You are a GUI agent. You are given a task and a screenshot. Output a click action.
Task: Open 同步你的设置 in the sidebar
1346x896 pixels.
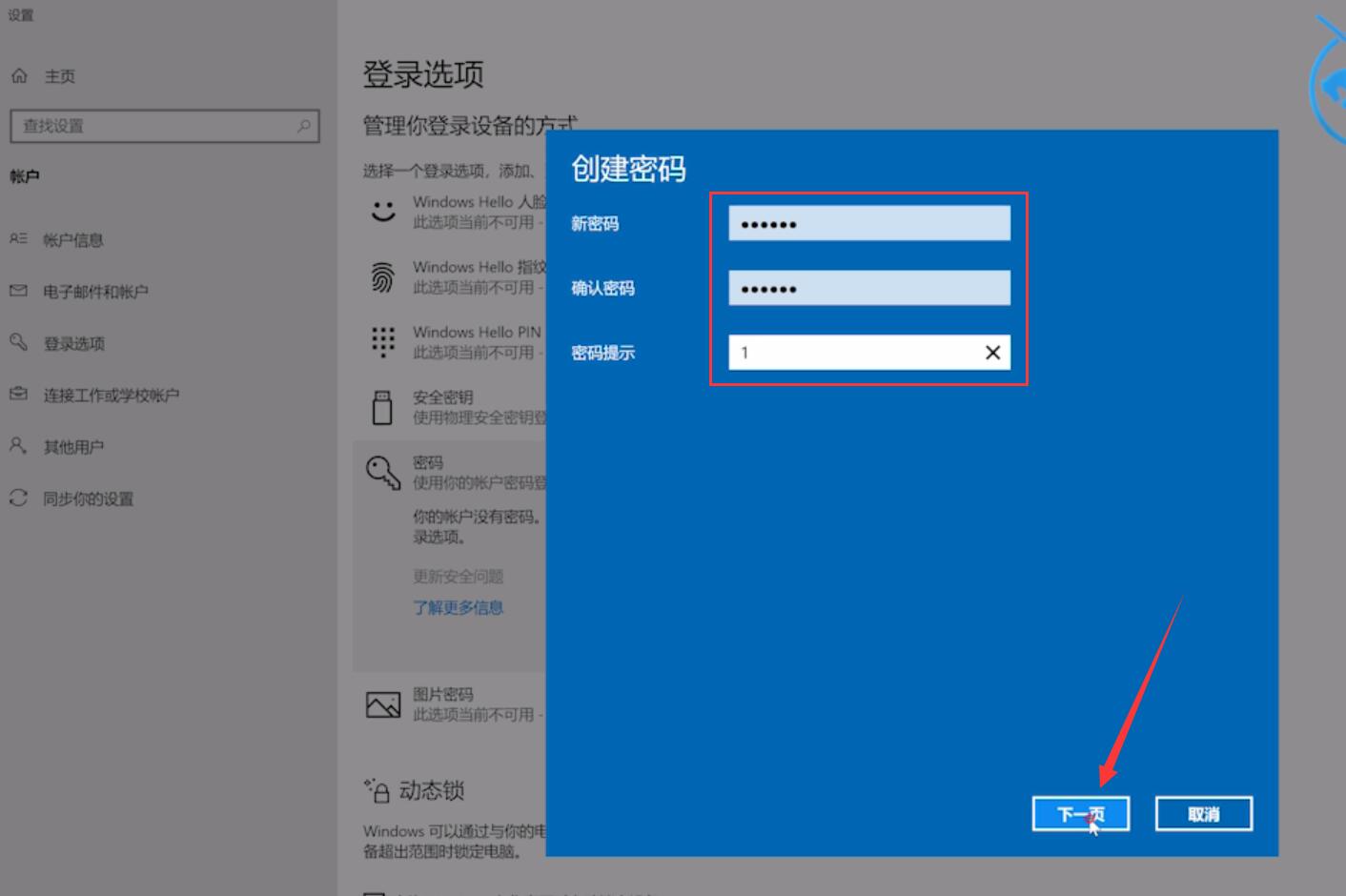click(x=88, y=499)
